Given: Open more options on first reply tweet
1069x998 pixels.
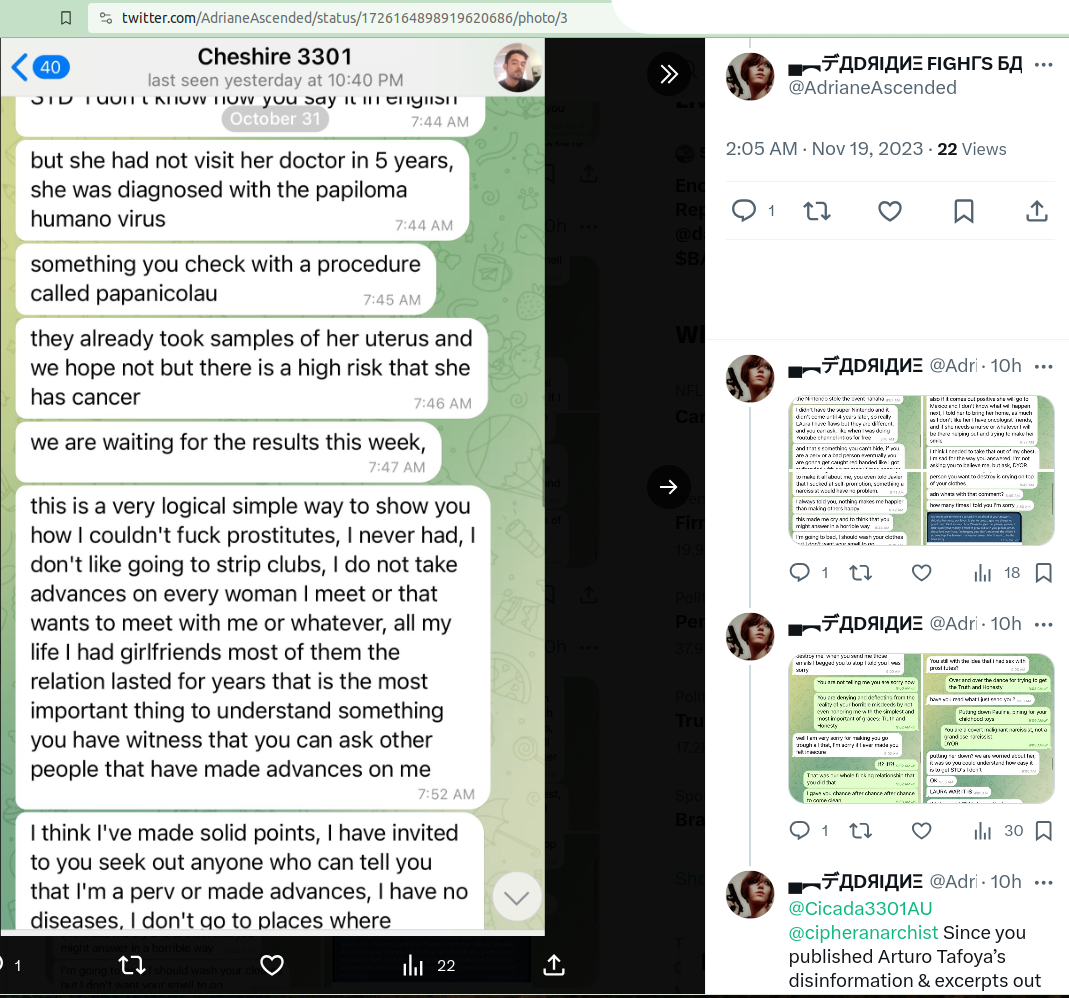Looking at the screenshot, I should (1044, 367).
